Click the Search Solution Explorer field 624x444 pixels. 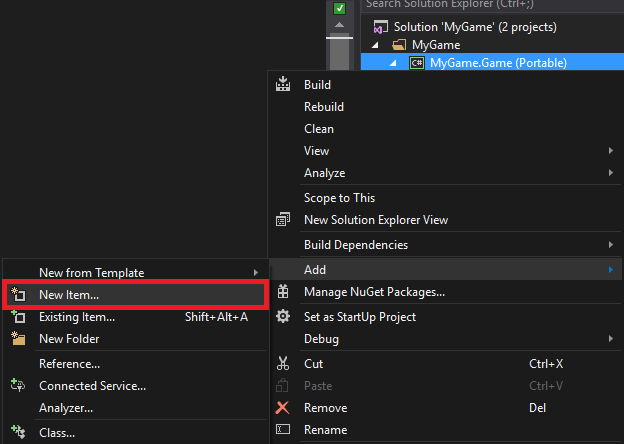pos(492,5)
